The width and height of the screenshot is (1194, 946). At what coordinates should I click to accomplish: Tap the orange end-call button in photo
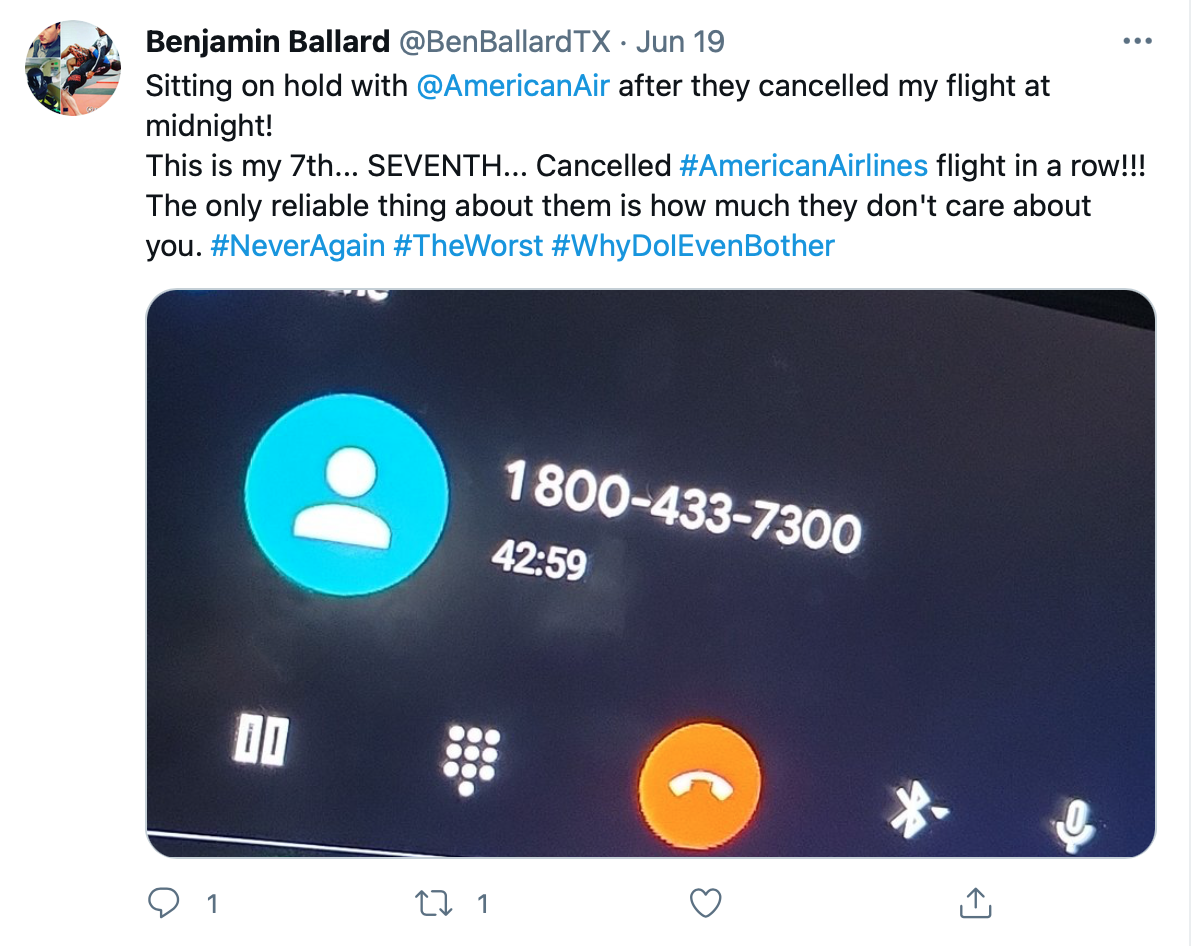699,785
